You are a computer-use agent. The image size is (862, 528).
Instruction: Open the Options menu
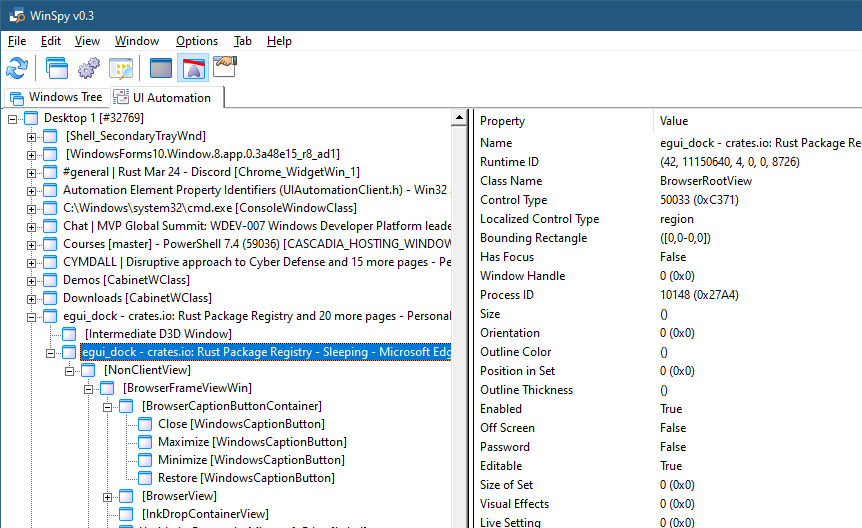coord(197,41)
